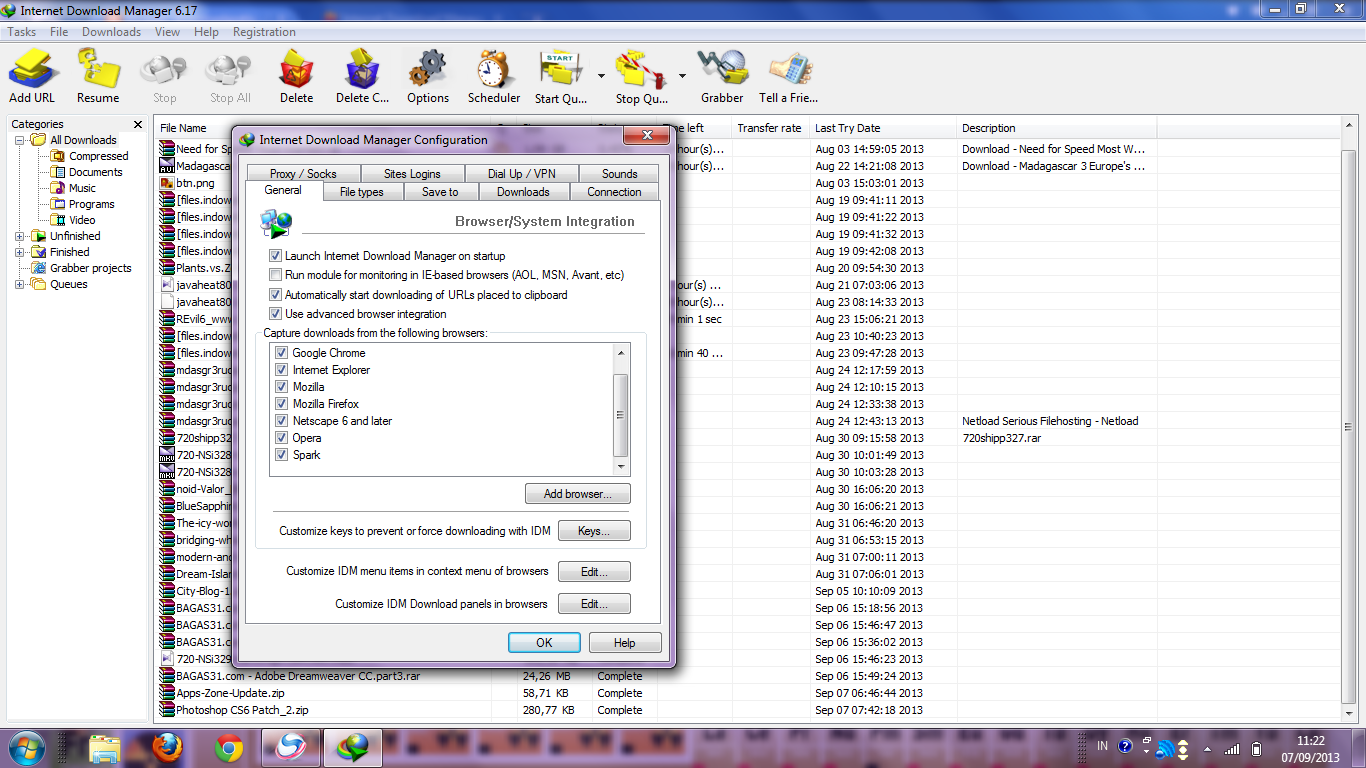This screenshot has width=1366, height=768.
Task: Open Windows Explorer taskbar icon
Action: (x=105, y=747)
